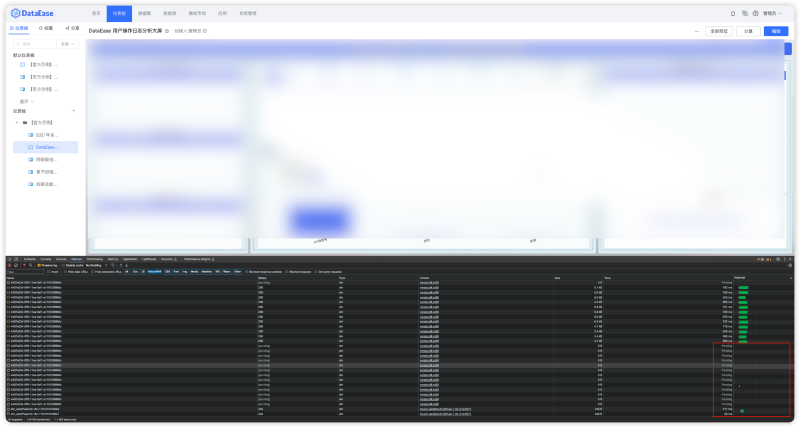Click the info icon after creator name
The image size is (800, 428).
click(205, 31)
